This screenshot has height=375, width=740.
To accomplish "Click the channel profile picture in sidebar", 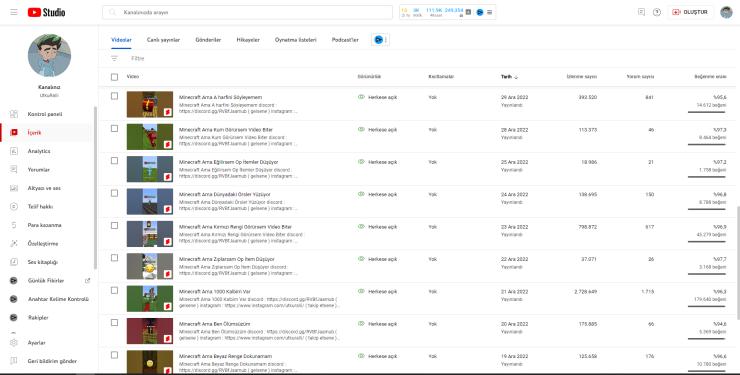I will pos(50,55).
